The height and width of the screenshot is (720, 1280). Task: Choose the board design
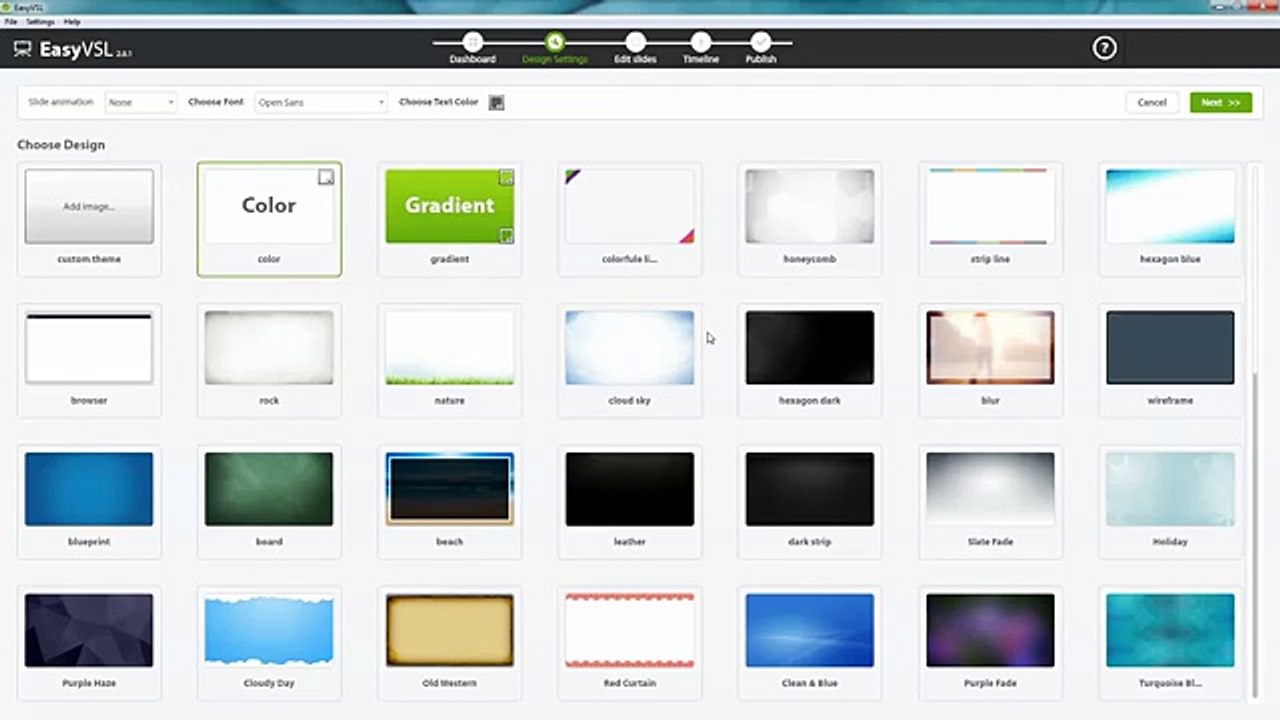point(269,502)
